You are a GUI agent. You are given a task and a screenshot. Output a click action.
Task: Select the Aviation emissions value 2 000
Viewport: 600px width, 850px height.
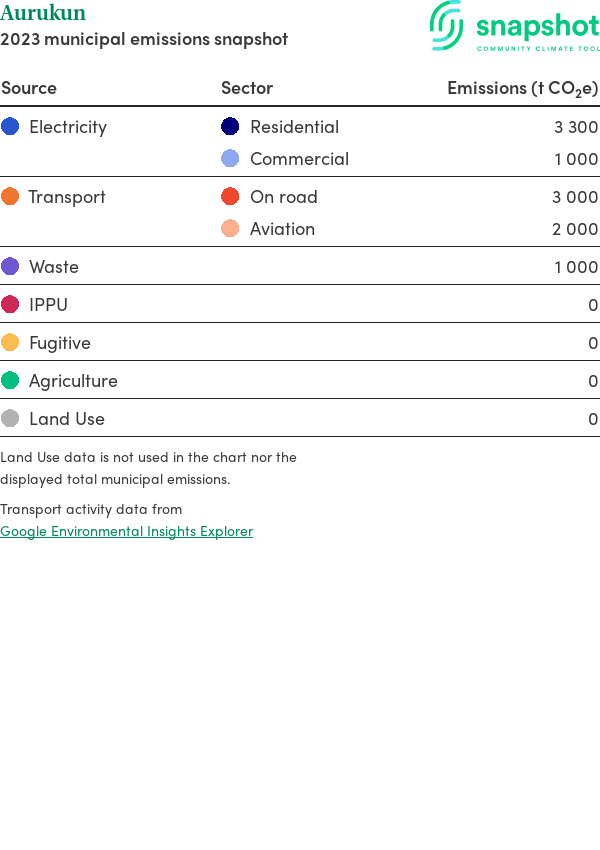(575, 229)
